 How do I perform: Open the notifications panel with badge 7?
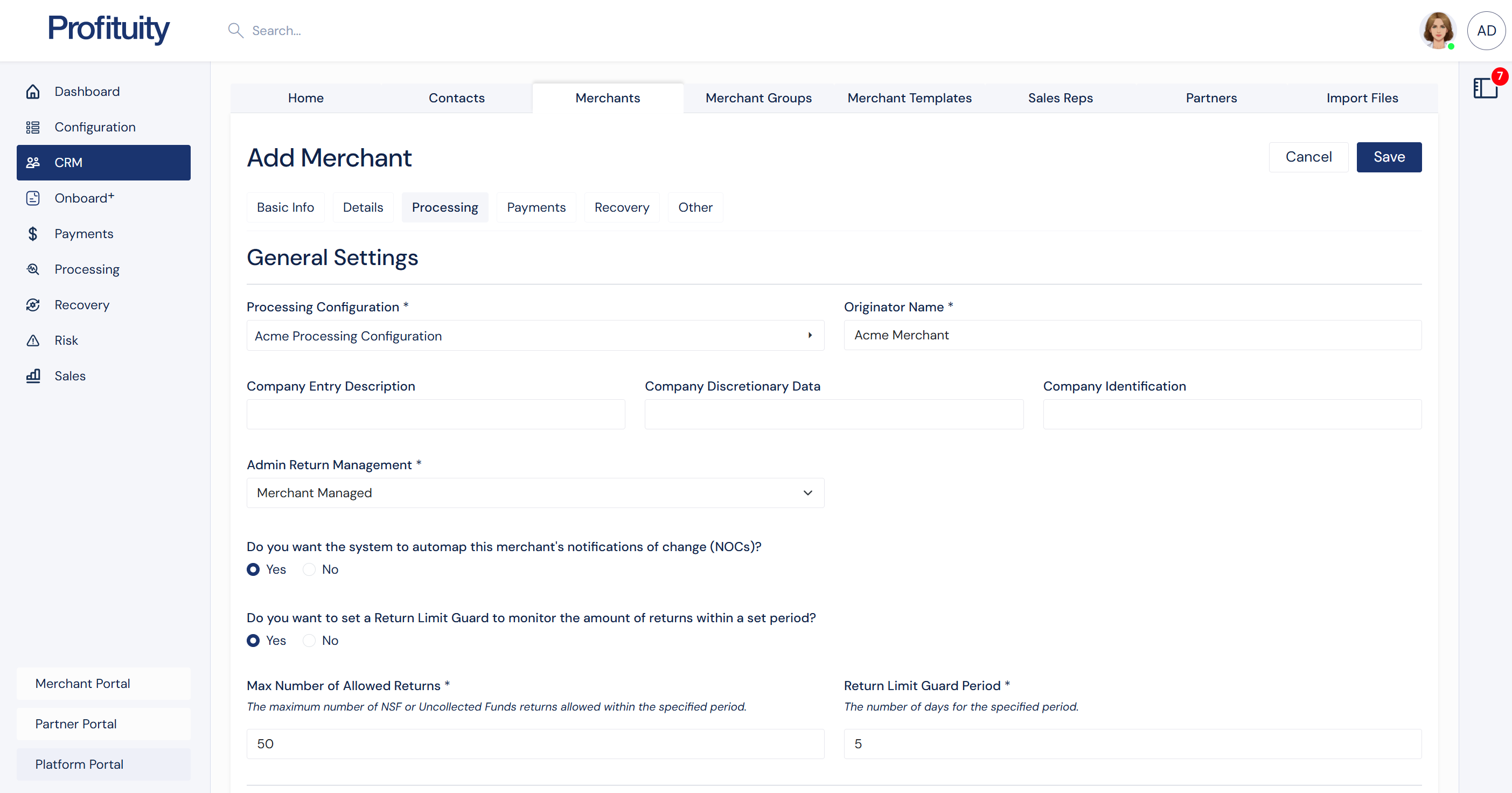point(1486,88)
